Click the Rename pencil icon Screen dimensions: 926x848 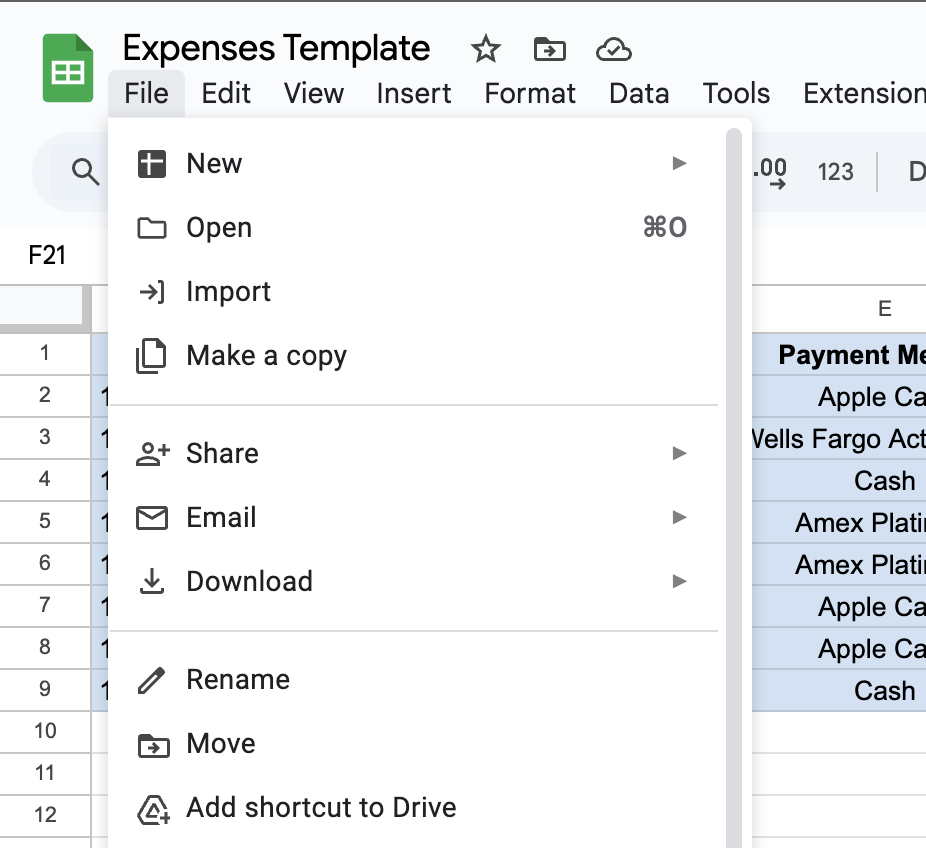[152, 680]
